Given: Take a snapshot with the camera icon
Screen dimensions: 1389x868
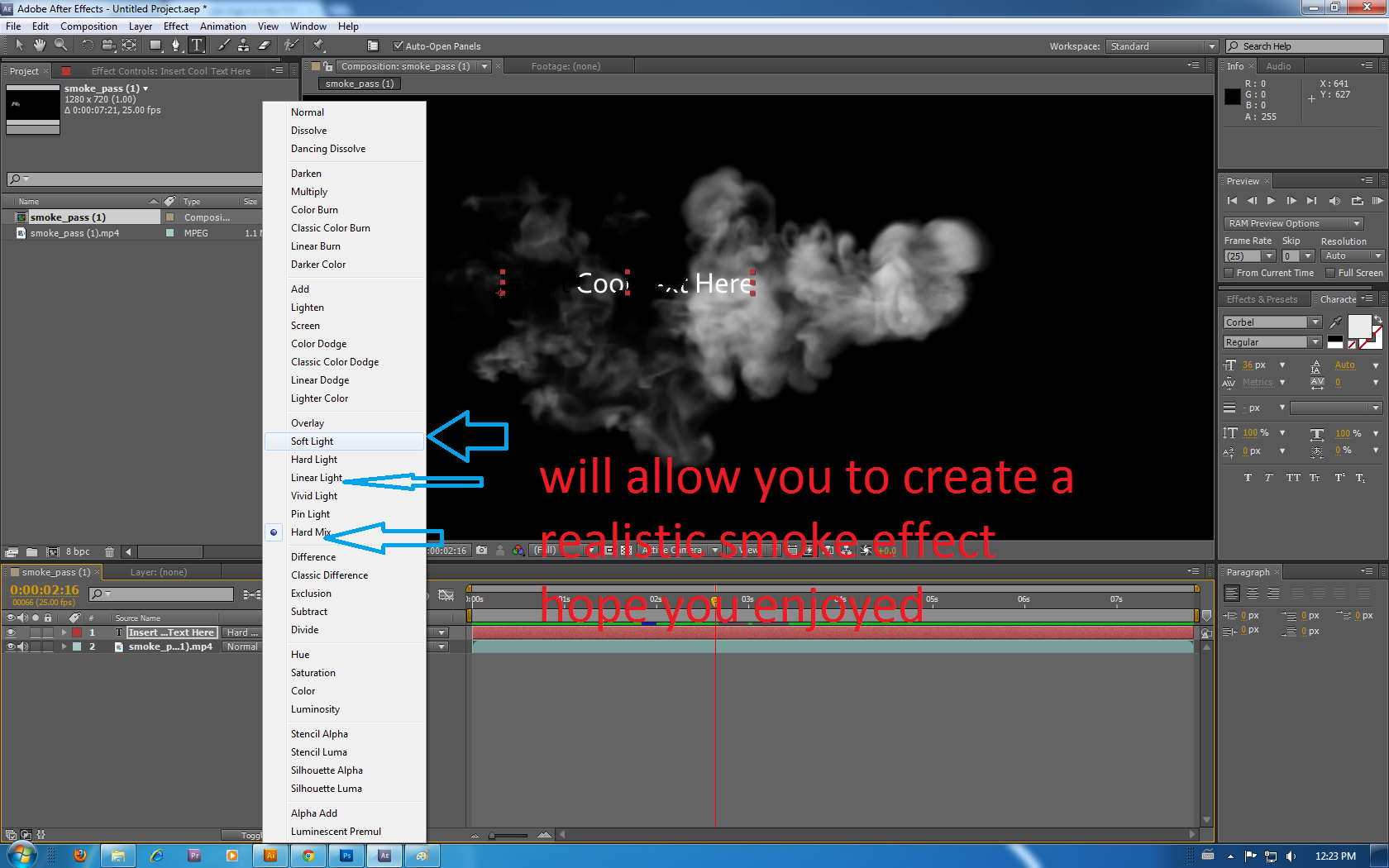Looking at the screenshot, I should pyautogui.click(x=482, y=550).
